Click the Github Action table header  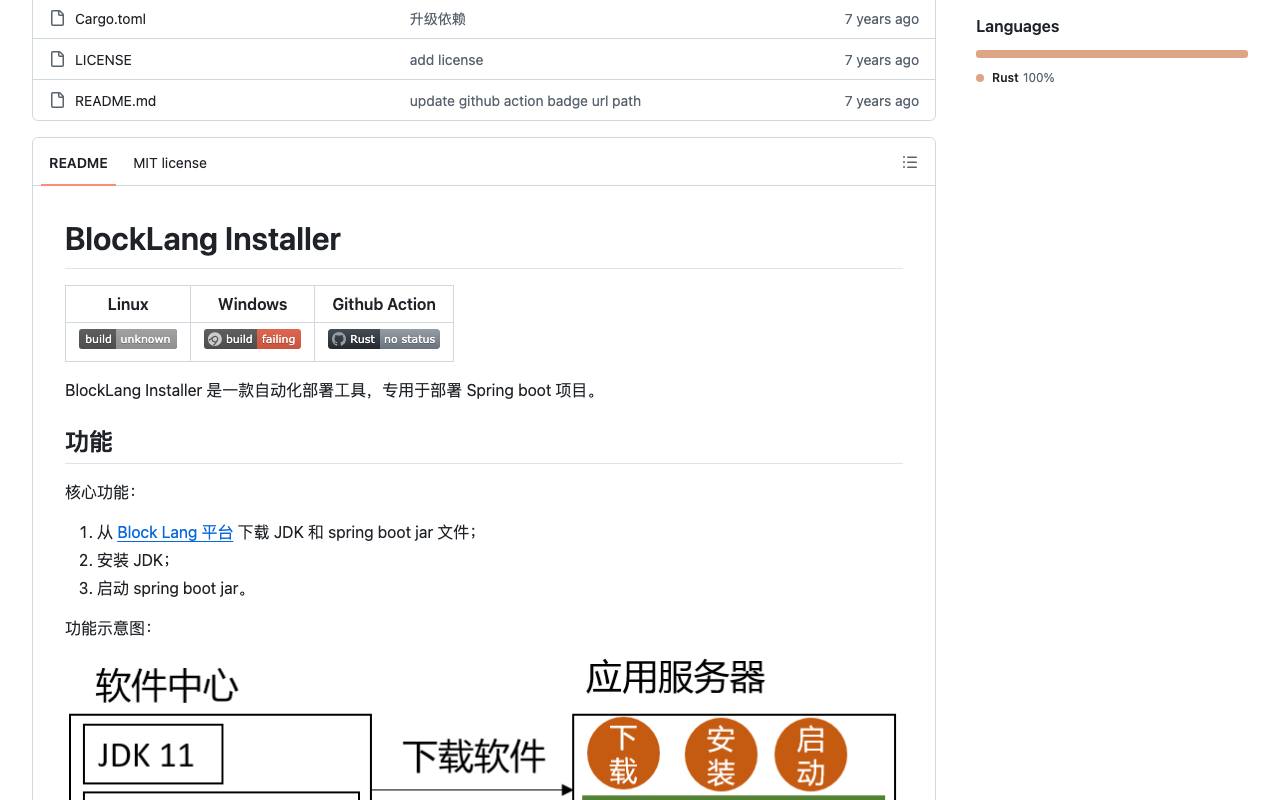click(x=384, y=304)
